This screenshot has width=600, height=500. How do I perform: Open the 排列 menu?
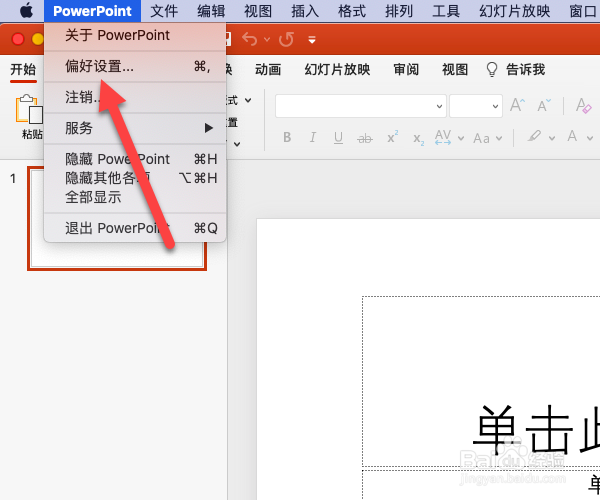click(x=399, y=11)
